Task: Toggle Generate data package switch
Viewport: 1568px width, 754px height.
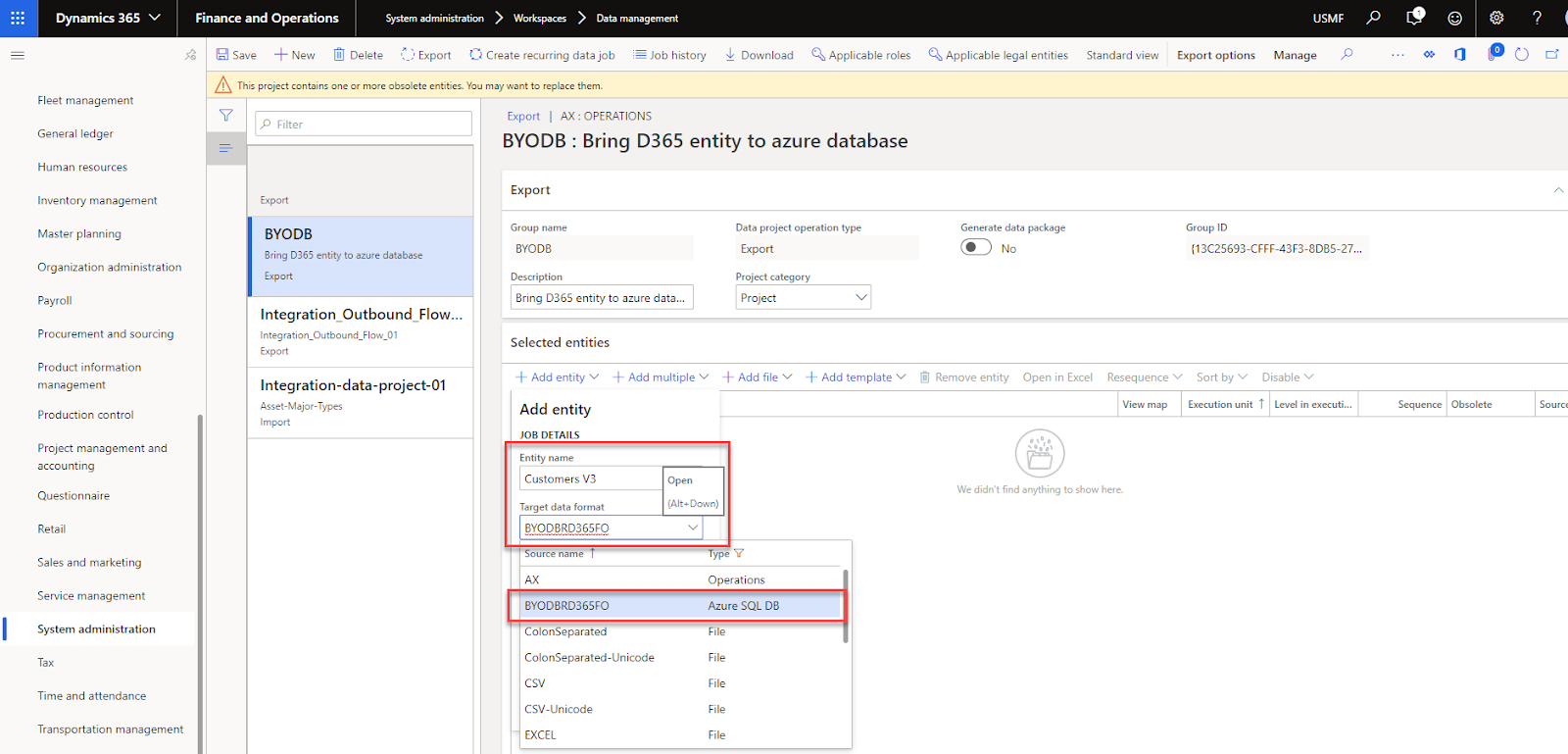Action: click(x=976, y=248)
